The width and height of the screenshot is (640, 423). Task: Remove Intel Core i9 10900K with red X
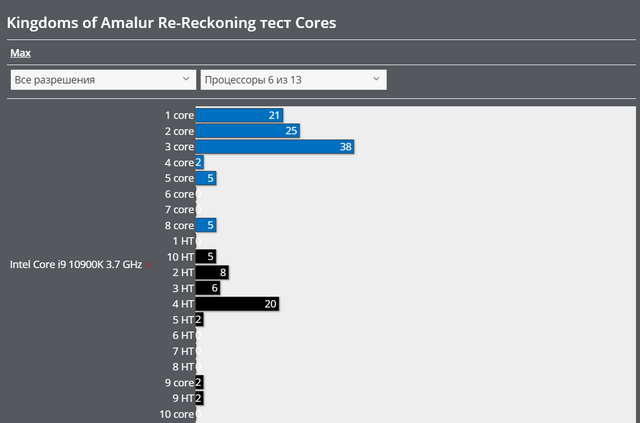click(149, 265)
